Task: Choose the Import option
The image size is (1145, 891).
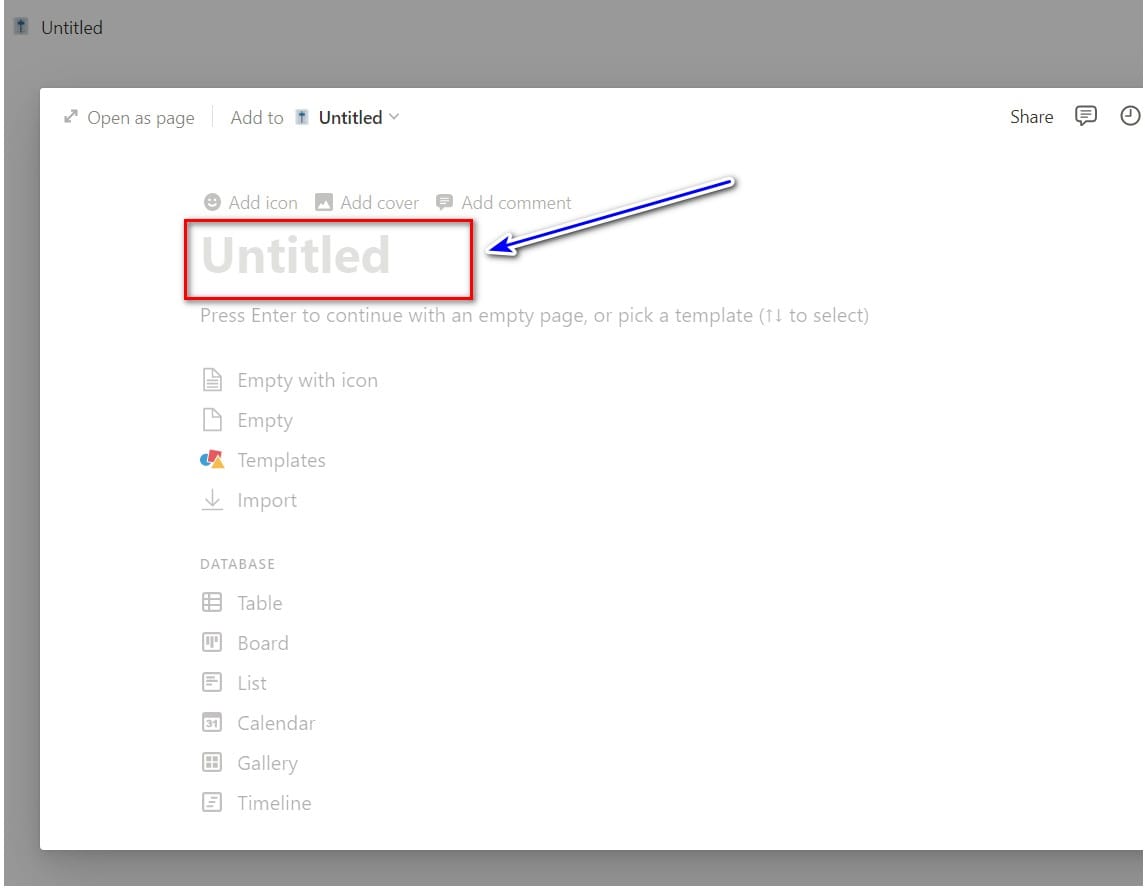Action: (249, 500)
